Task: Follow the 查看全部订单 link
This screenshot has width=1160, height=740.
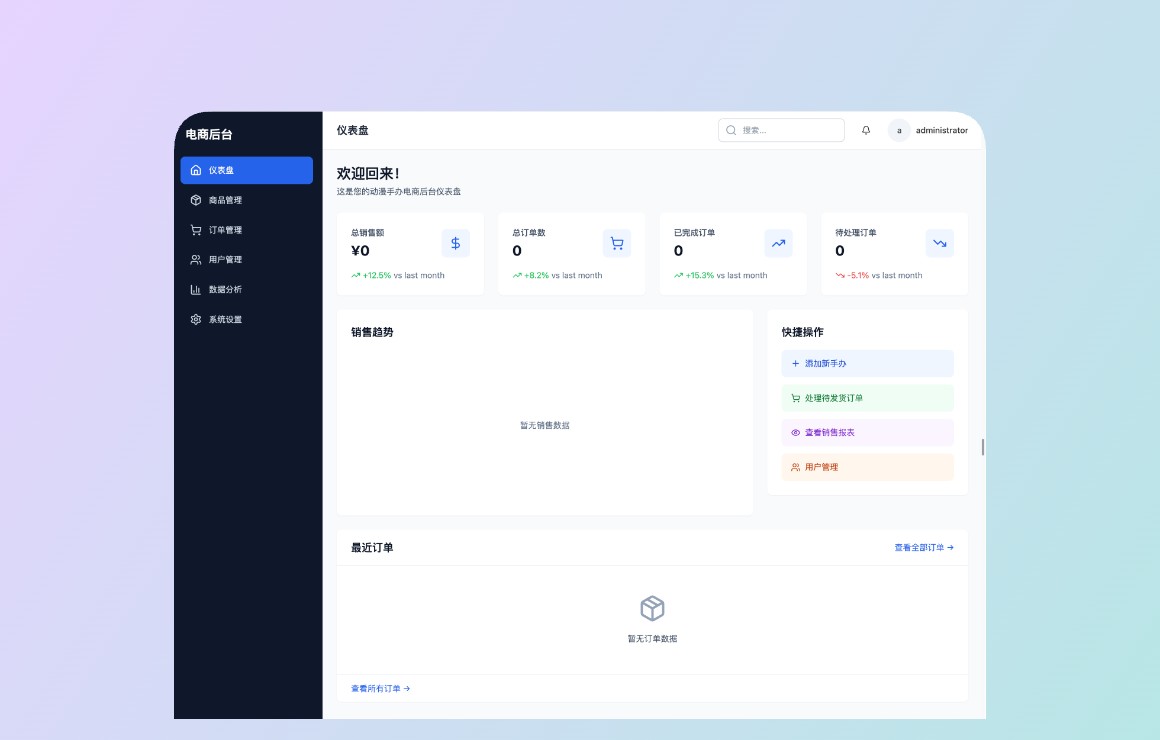Action: click(x=924, y=548)
